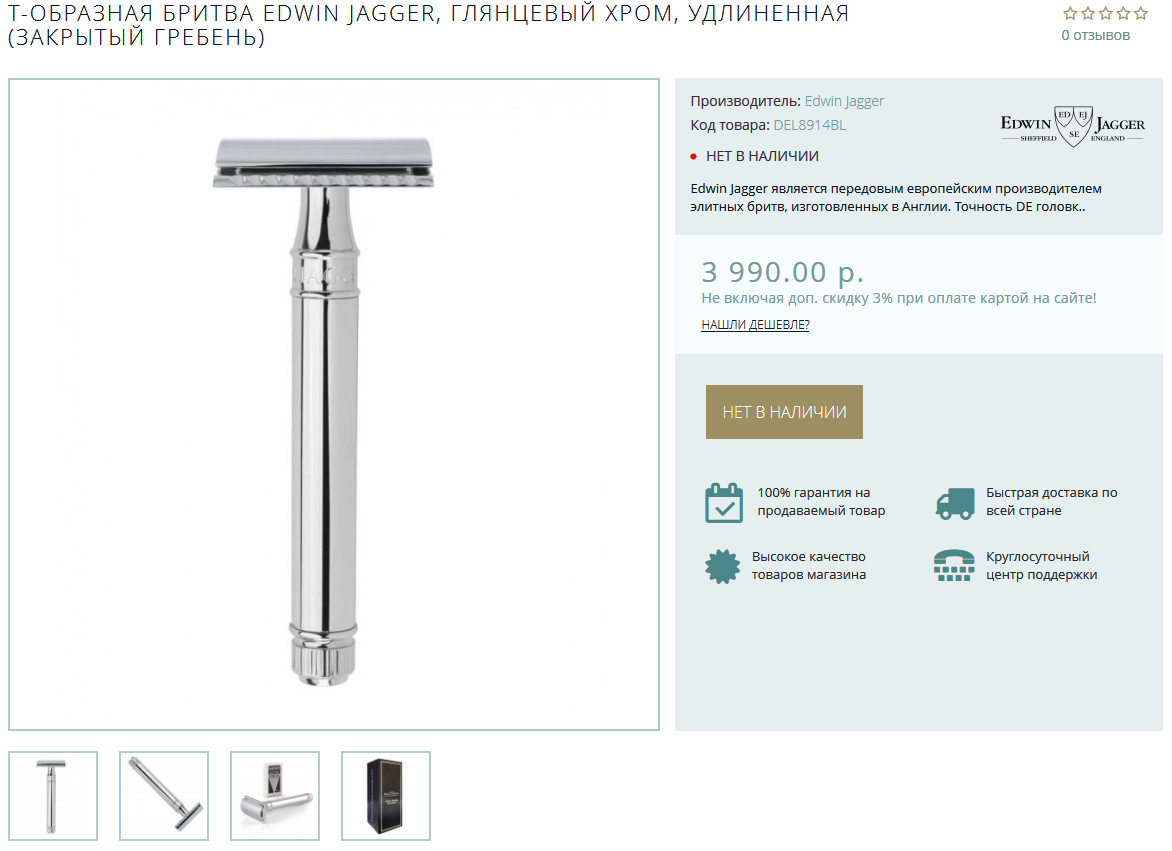Screen dimensions: 1172x851
Task: Click the delivery truck icon
Action: pos(954,504)
